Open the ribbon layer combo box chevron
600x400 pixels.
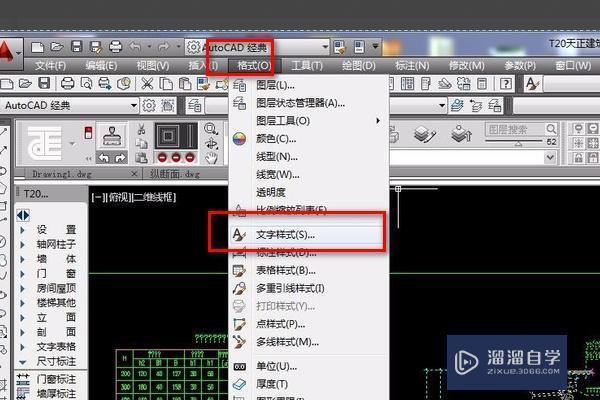point(550,157)
